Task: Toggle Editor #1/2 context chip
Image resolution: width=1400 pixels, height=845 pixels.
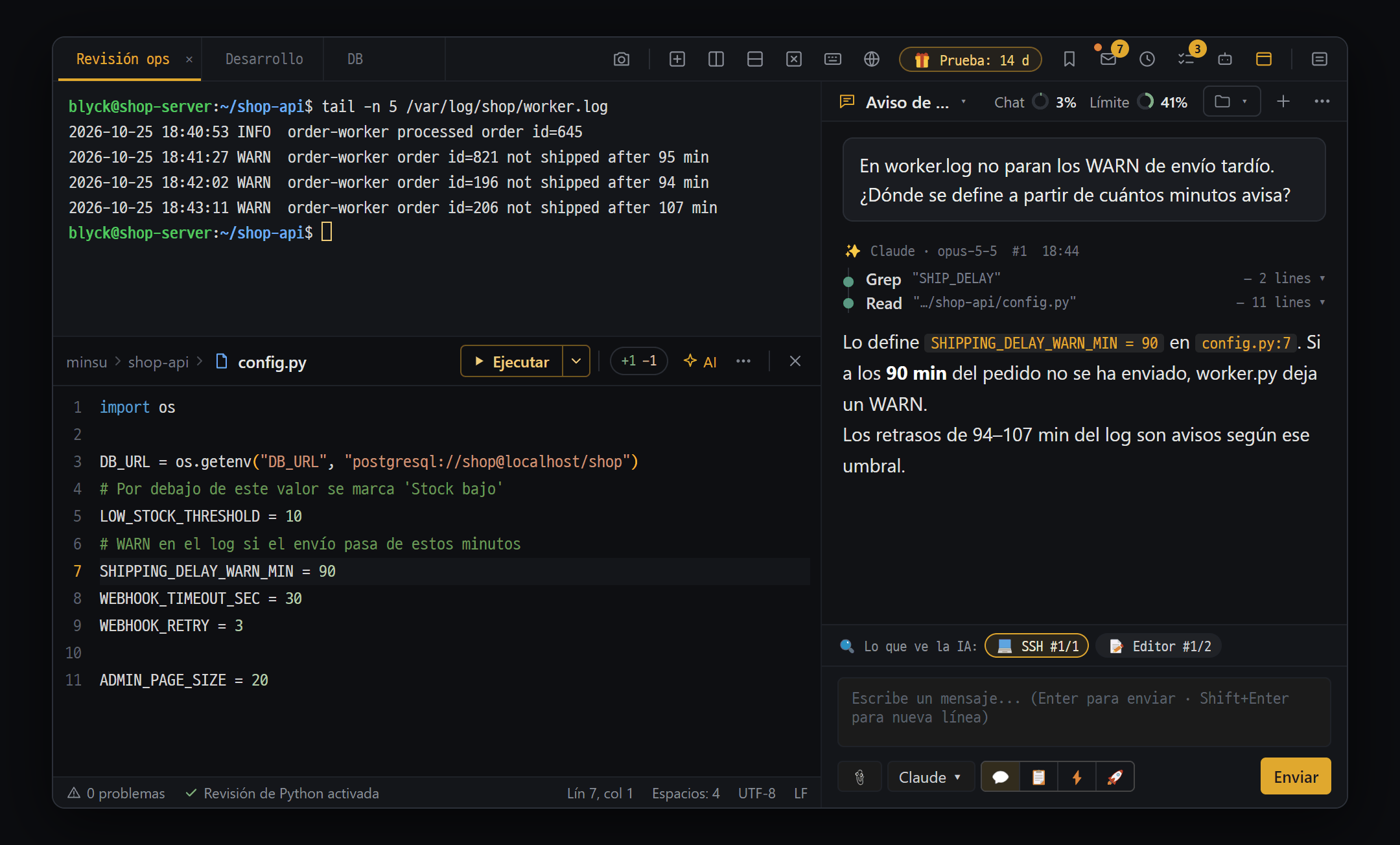Action: pyautogui.click(x=1158, y=645)
